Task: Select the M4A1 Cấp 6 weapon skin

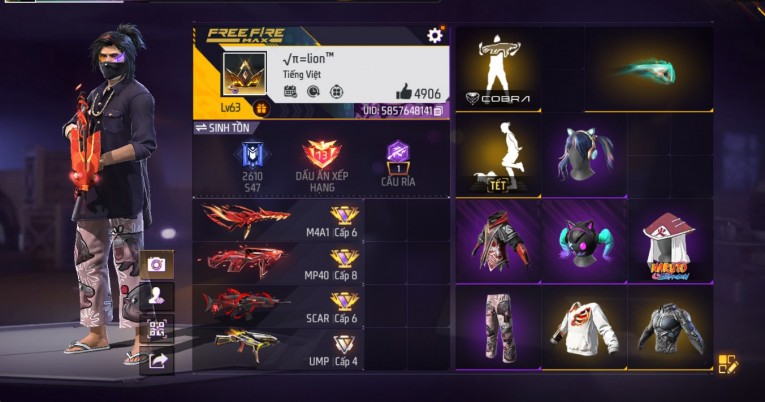Action: 278,221
